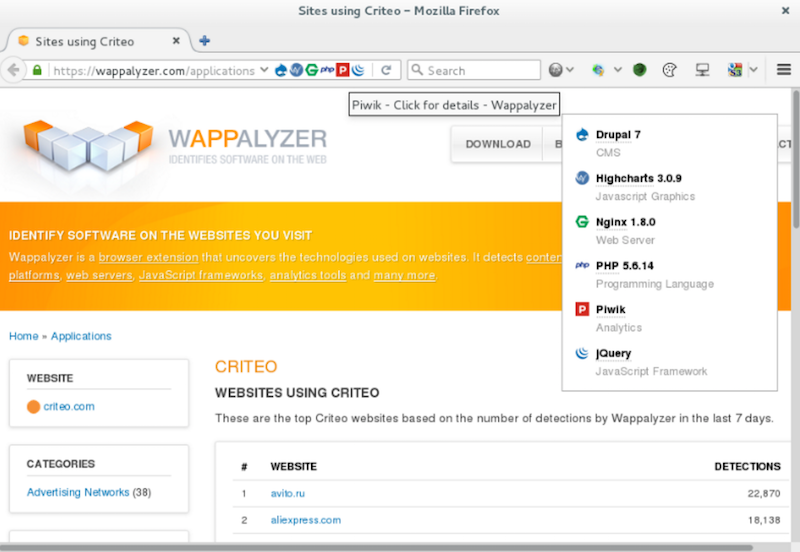
Task: Open the aliexpress.com website link
Action: point(306,520)
